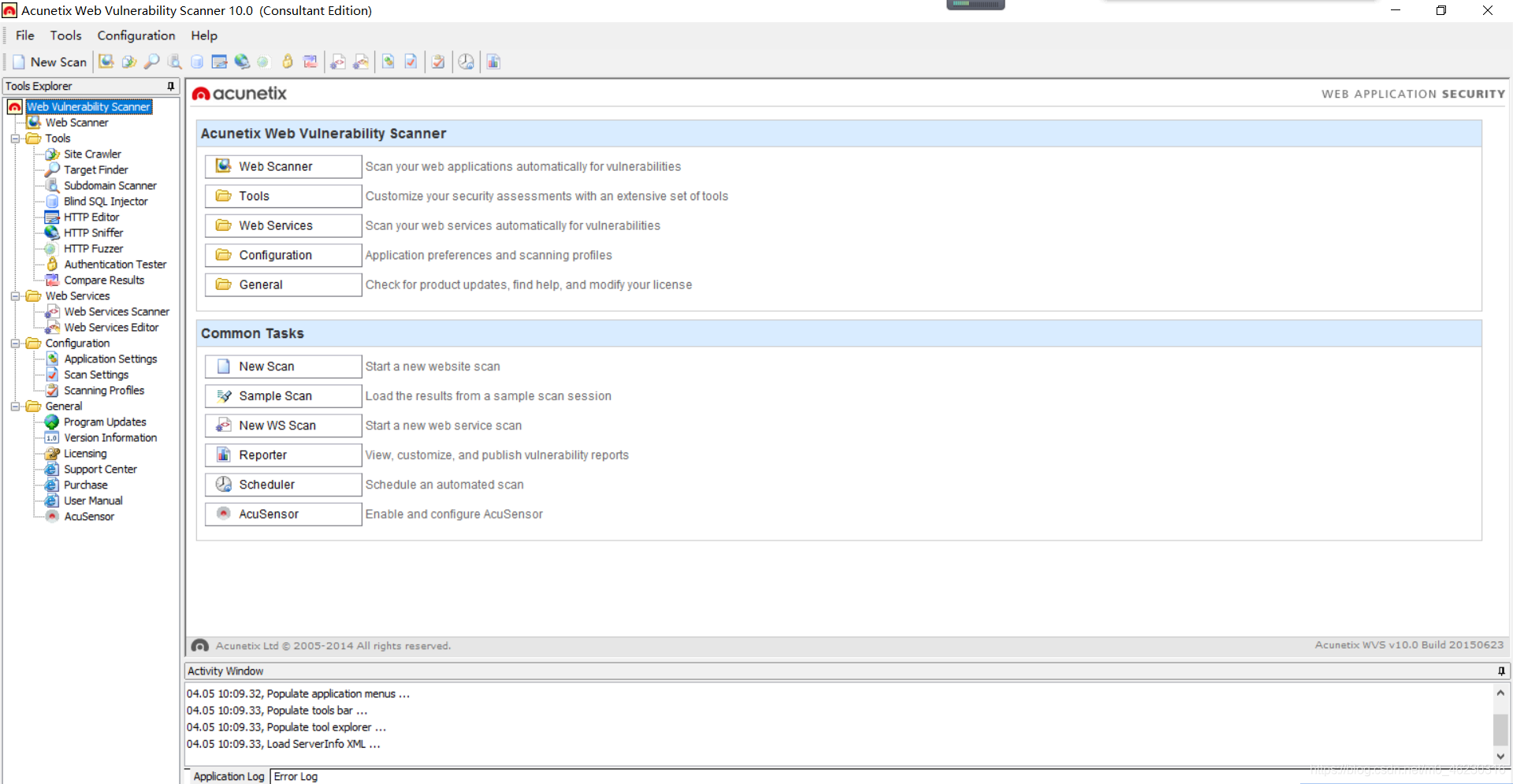Screen dimensions: 1513x784
Task: Click the New WS Scan button
Action: point(283,425)
